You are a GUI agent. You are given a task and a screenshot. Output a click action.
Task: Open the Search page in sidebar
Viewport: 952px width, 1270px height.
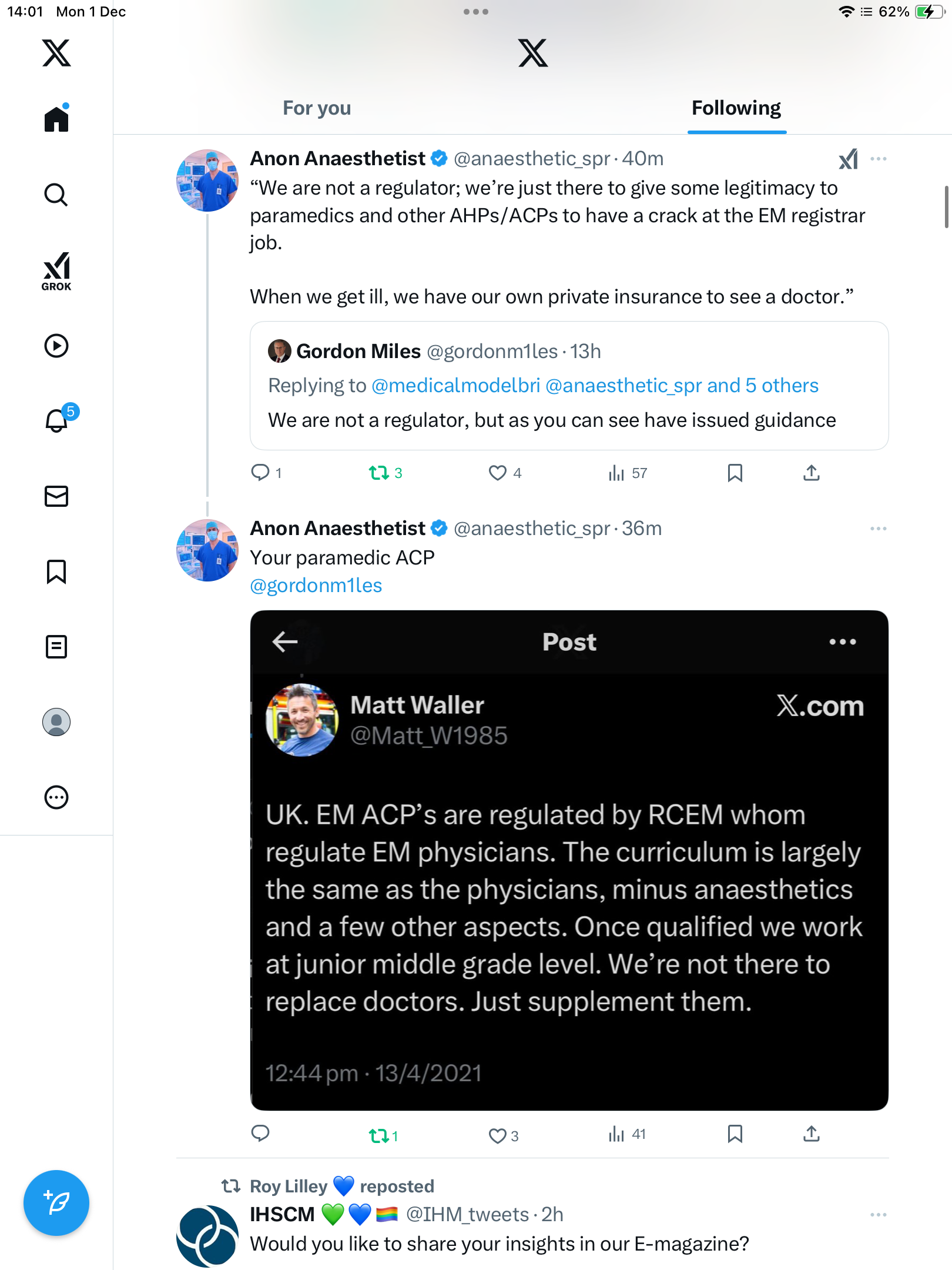click(56, 195)
